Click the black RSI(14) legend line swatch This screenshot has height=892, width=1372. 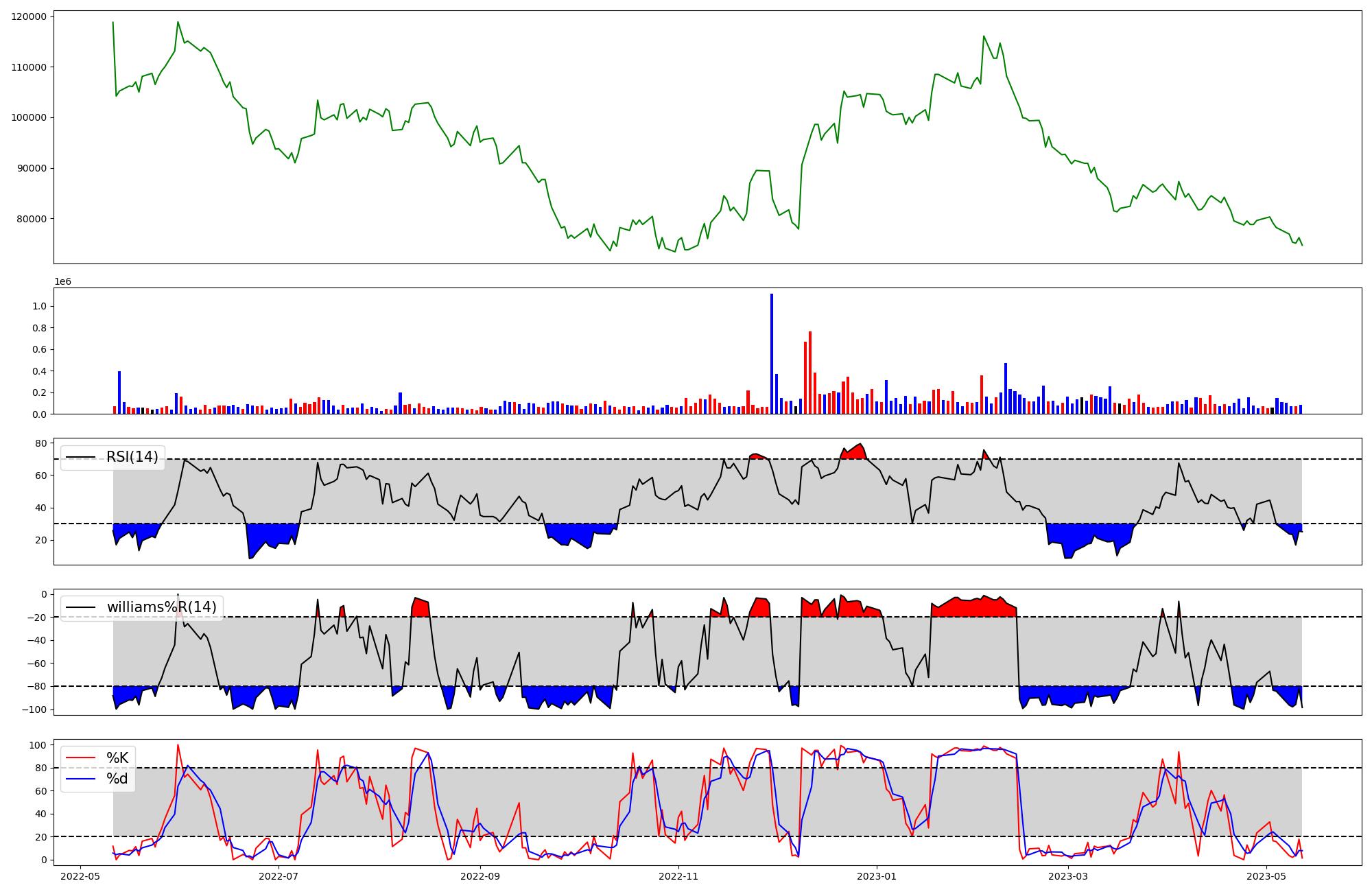point(80,458)
